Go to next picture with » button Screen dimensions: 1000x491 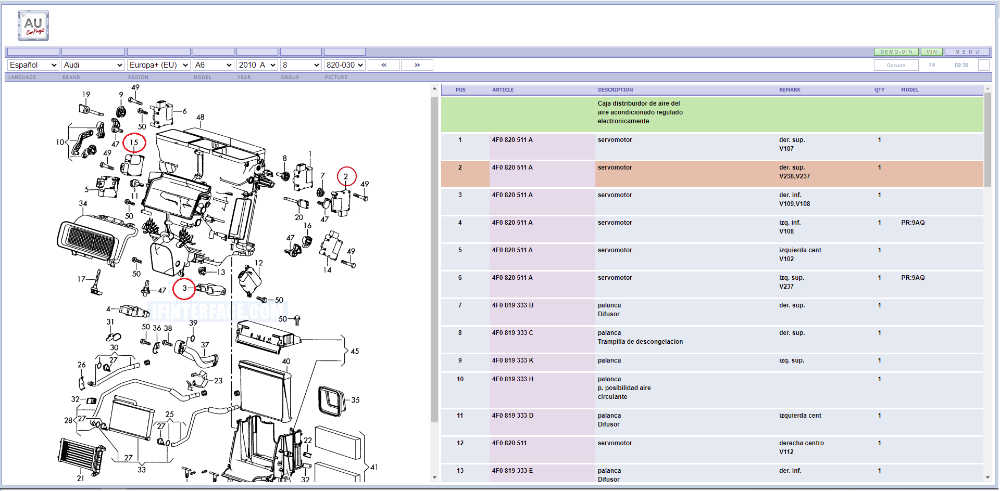coord(417,65)
